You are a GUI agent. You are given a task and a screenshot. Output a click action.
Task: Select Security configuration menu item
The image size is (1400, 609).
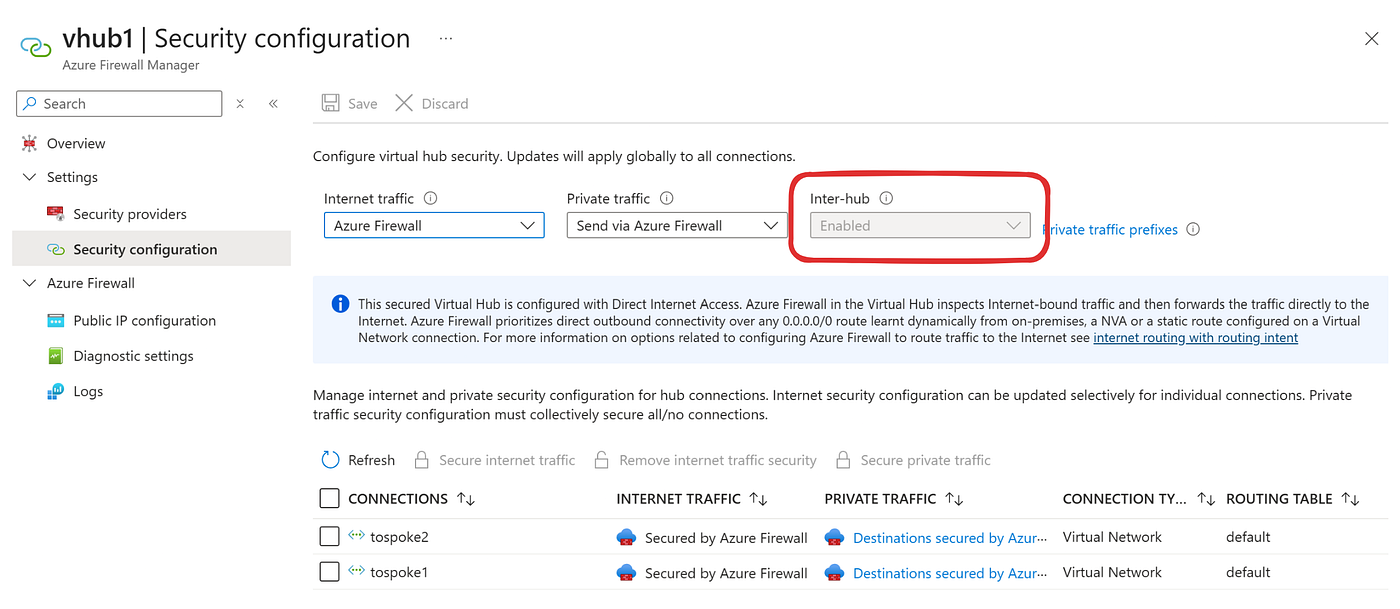[x=151, y=249]
